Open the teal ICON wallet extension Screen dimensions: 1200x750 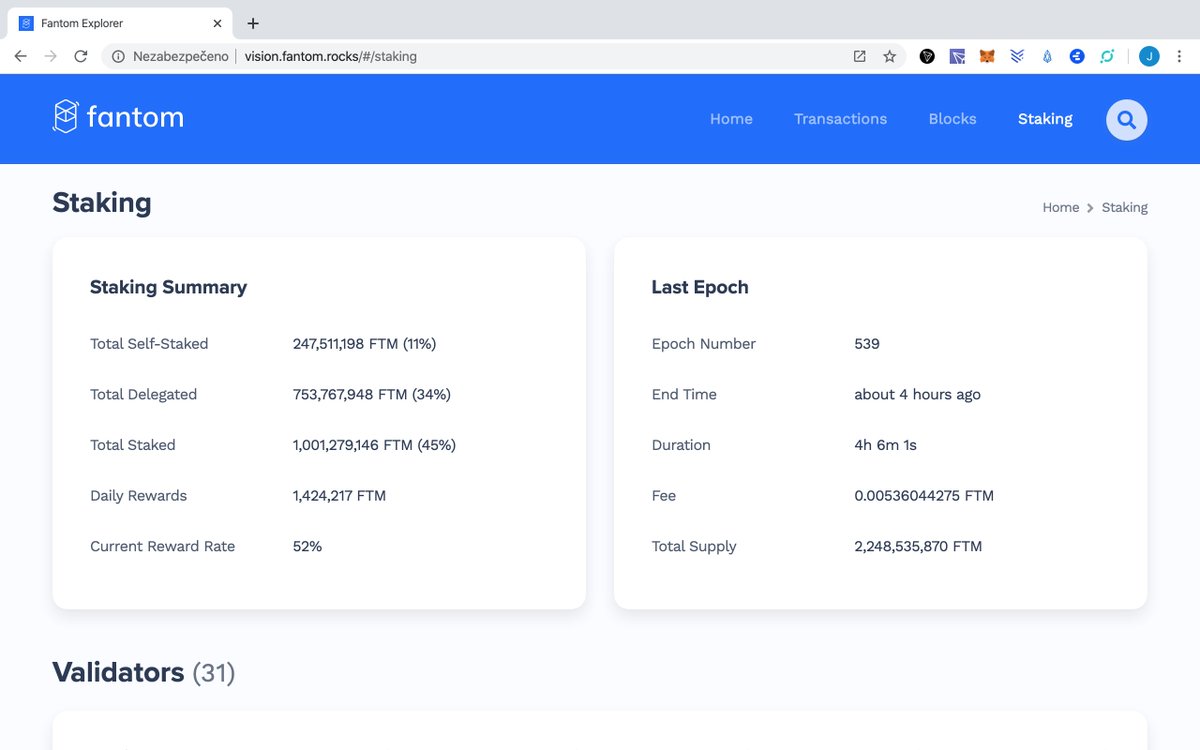(1107, 56)
